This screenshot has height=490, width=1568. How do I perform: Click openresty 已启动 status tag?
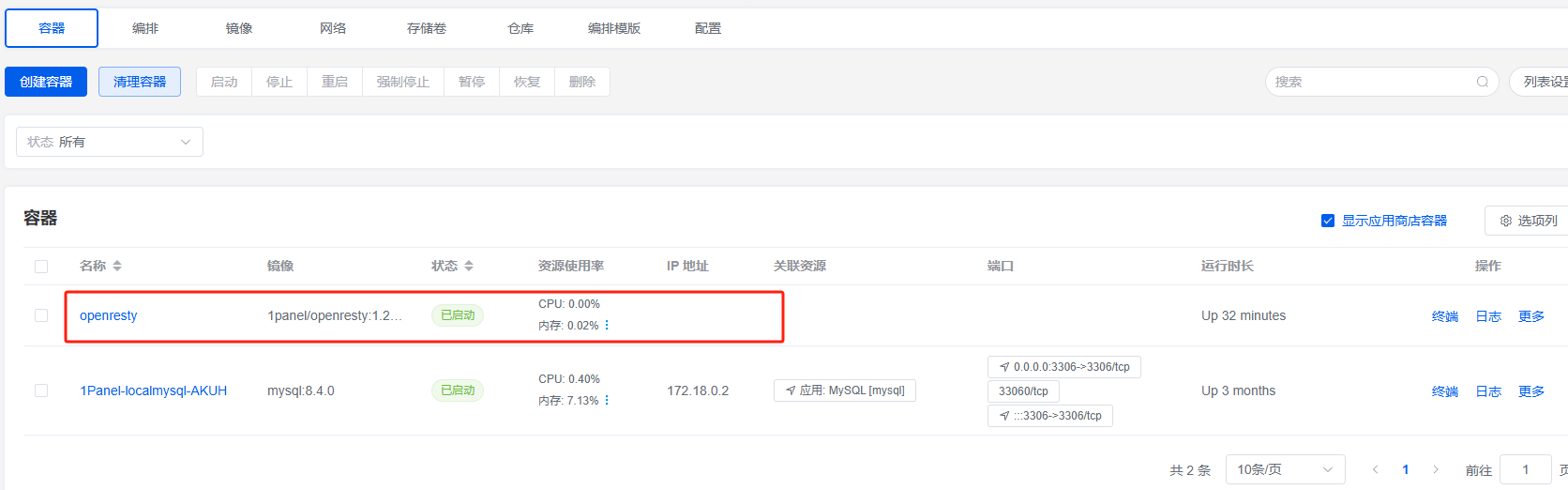click(x=458, y=315)
